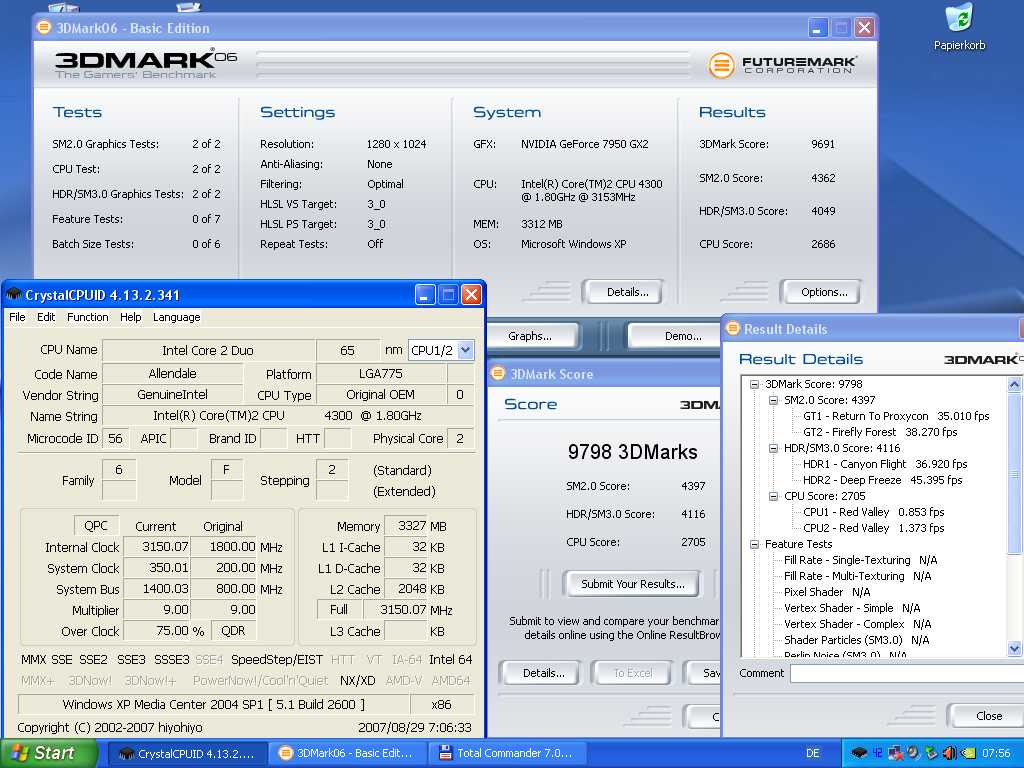
Task: Select Vertex Shader - Simple row
Action: tap(852, 608)
